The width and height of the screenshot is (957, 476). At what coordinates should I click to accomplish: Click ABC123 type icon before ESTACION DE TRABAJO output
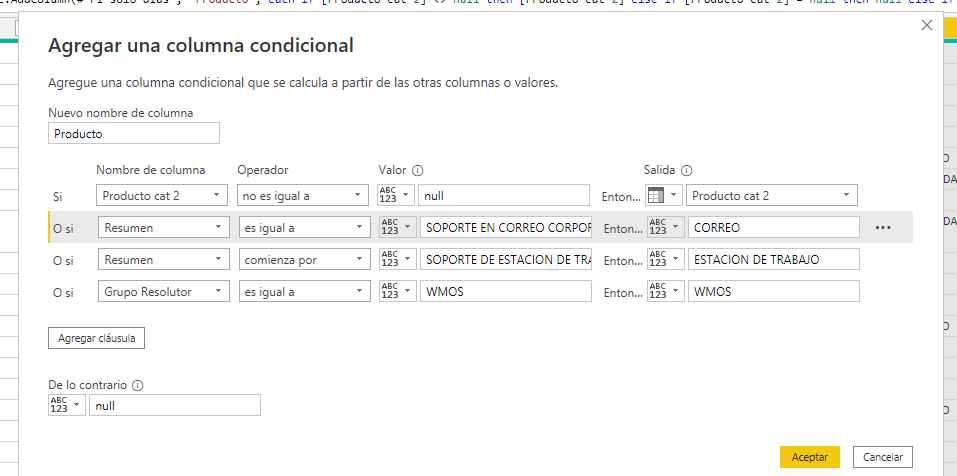pos(665,259)
